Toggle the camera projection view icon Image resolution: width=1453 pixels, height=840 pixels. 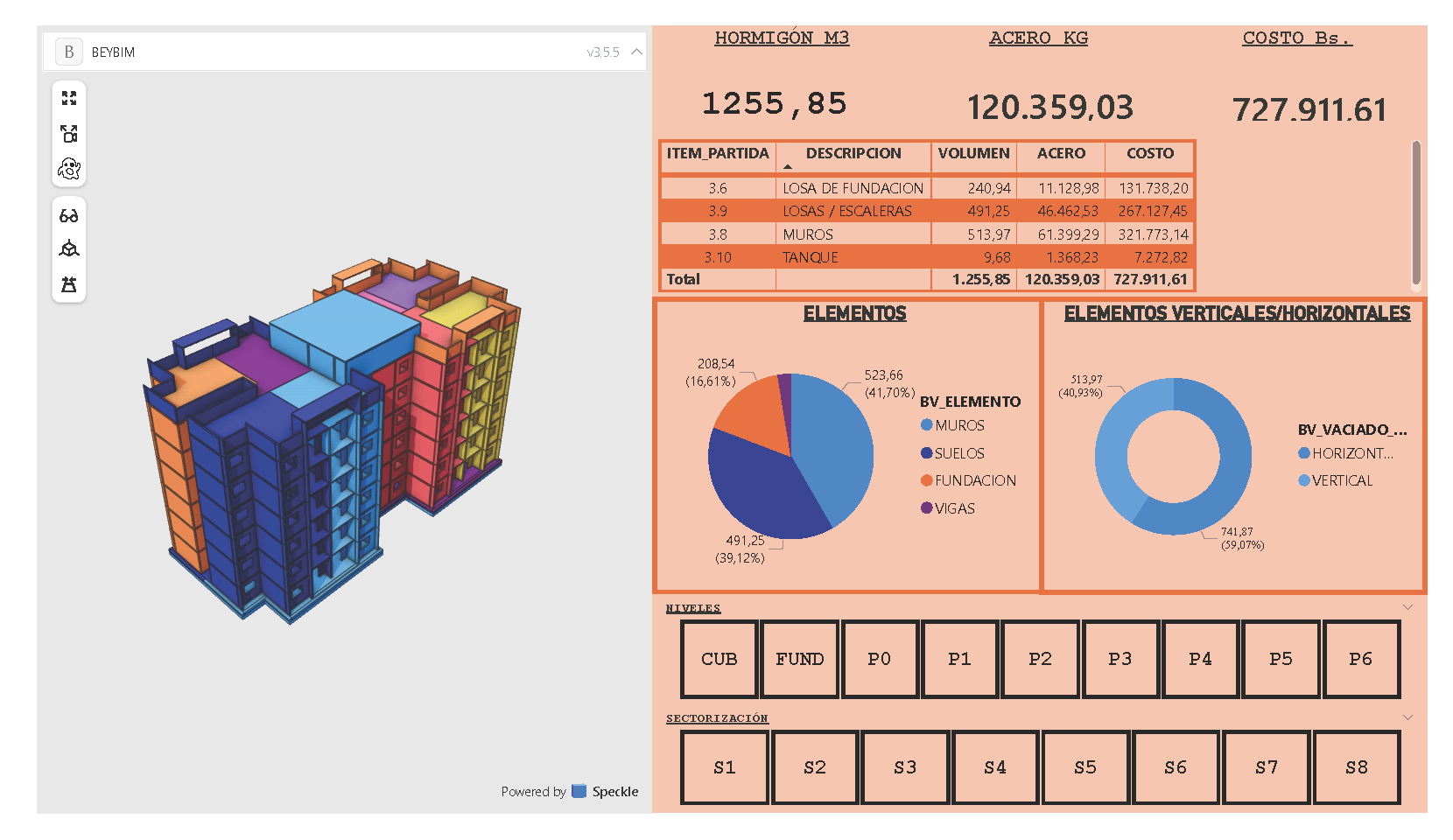point(69,133)
